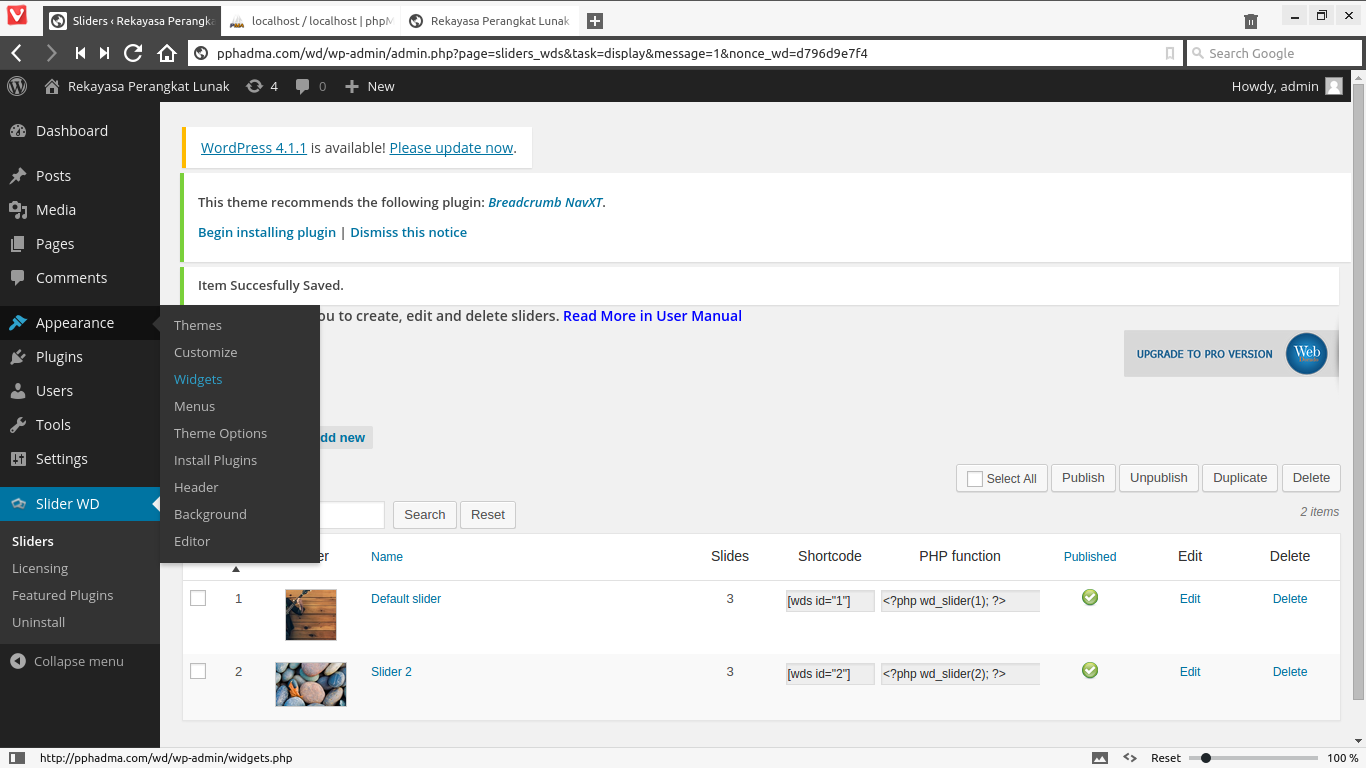
Task: Click the bookmark icon in the address bar
Action: pos(1170,53)
